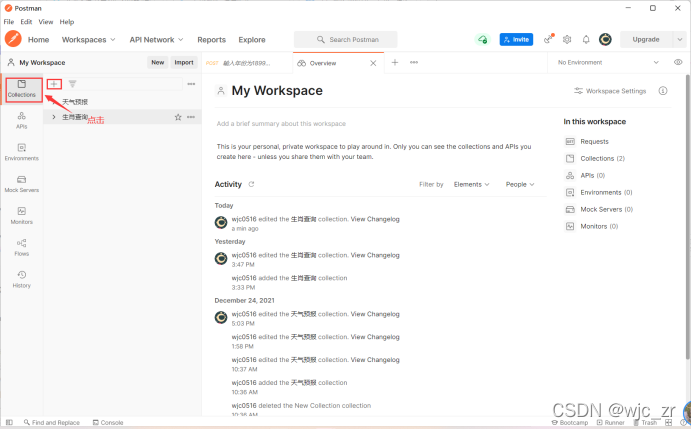
Task: Click the overview vertical scrollbar
Action: click(x=687, y=216)
